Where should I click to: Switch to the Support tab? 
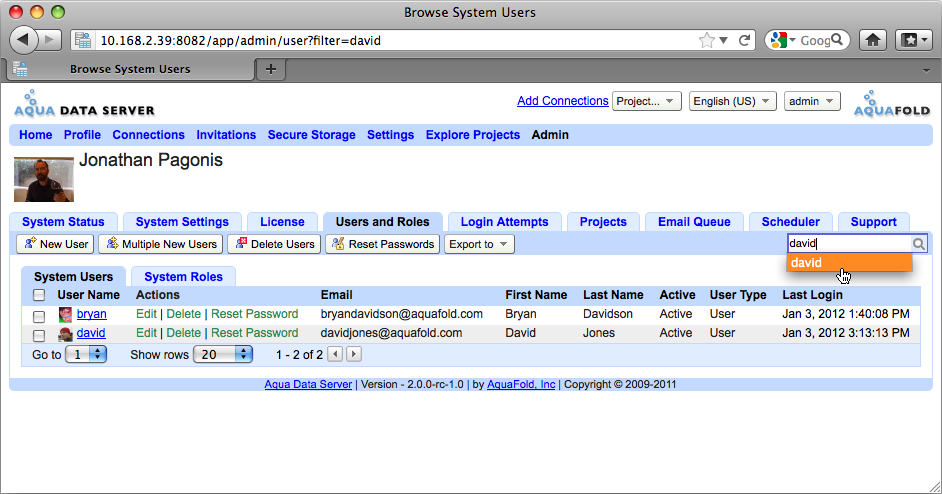(874, 222)
